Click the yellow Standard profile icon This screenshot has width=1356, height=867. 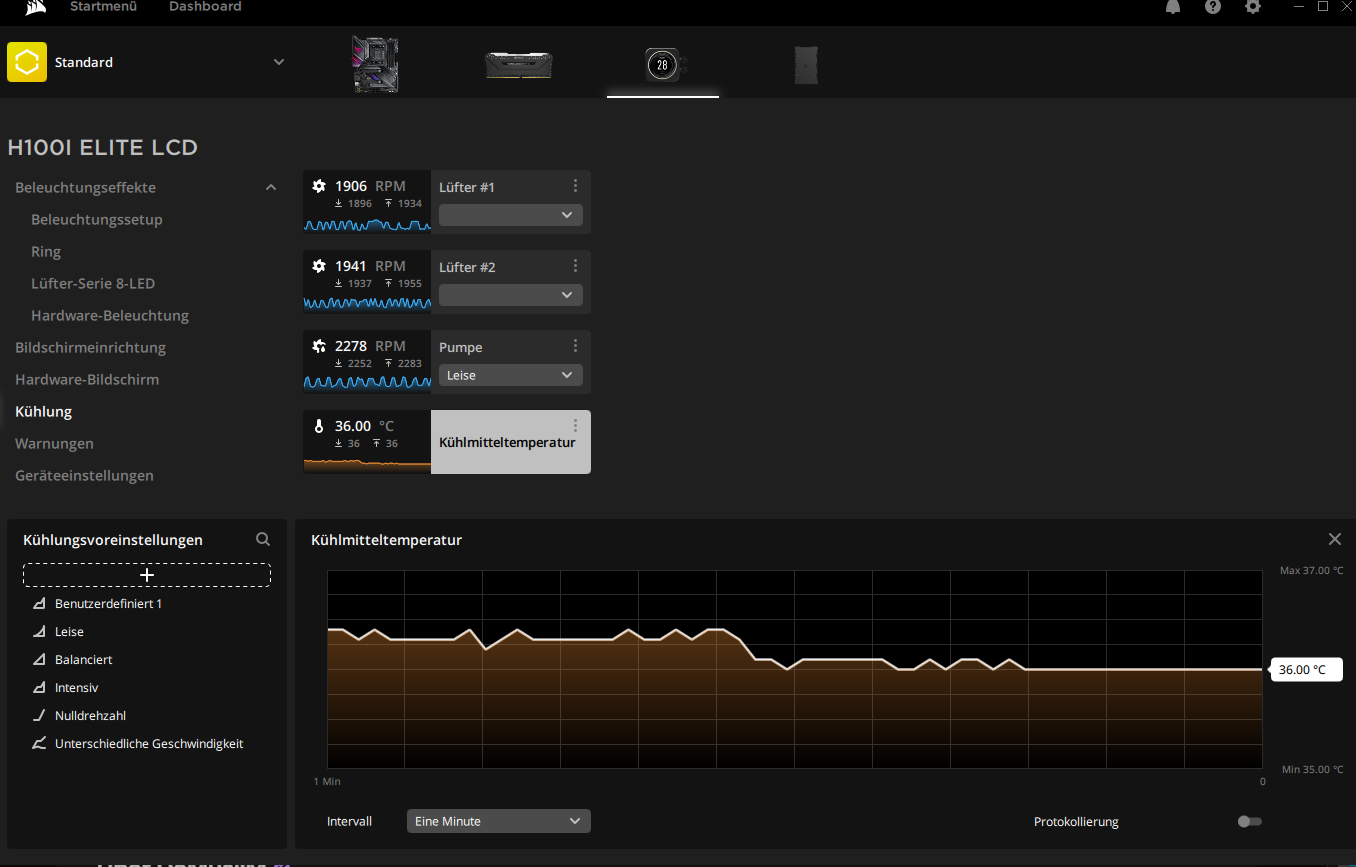[x=27, y=62]
